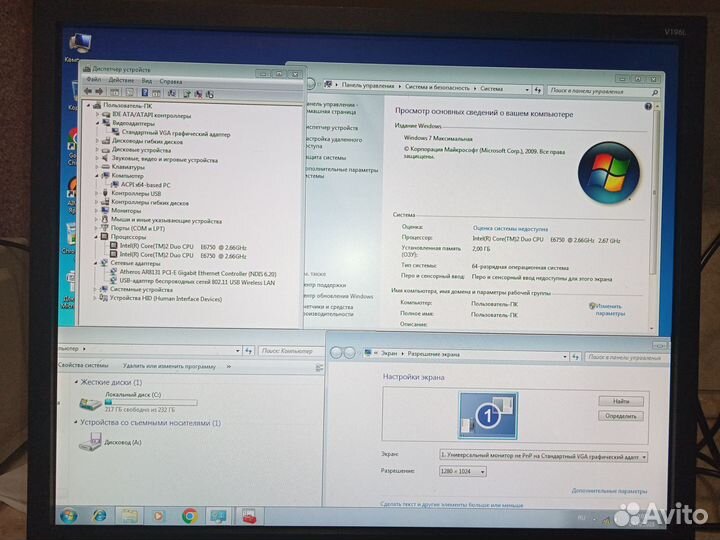The width and height of the screenshot is (720, 540).
Task: Open Экран monitor selection dropdown
Action: 543,456
